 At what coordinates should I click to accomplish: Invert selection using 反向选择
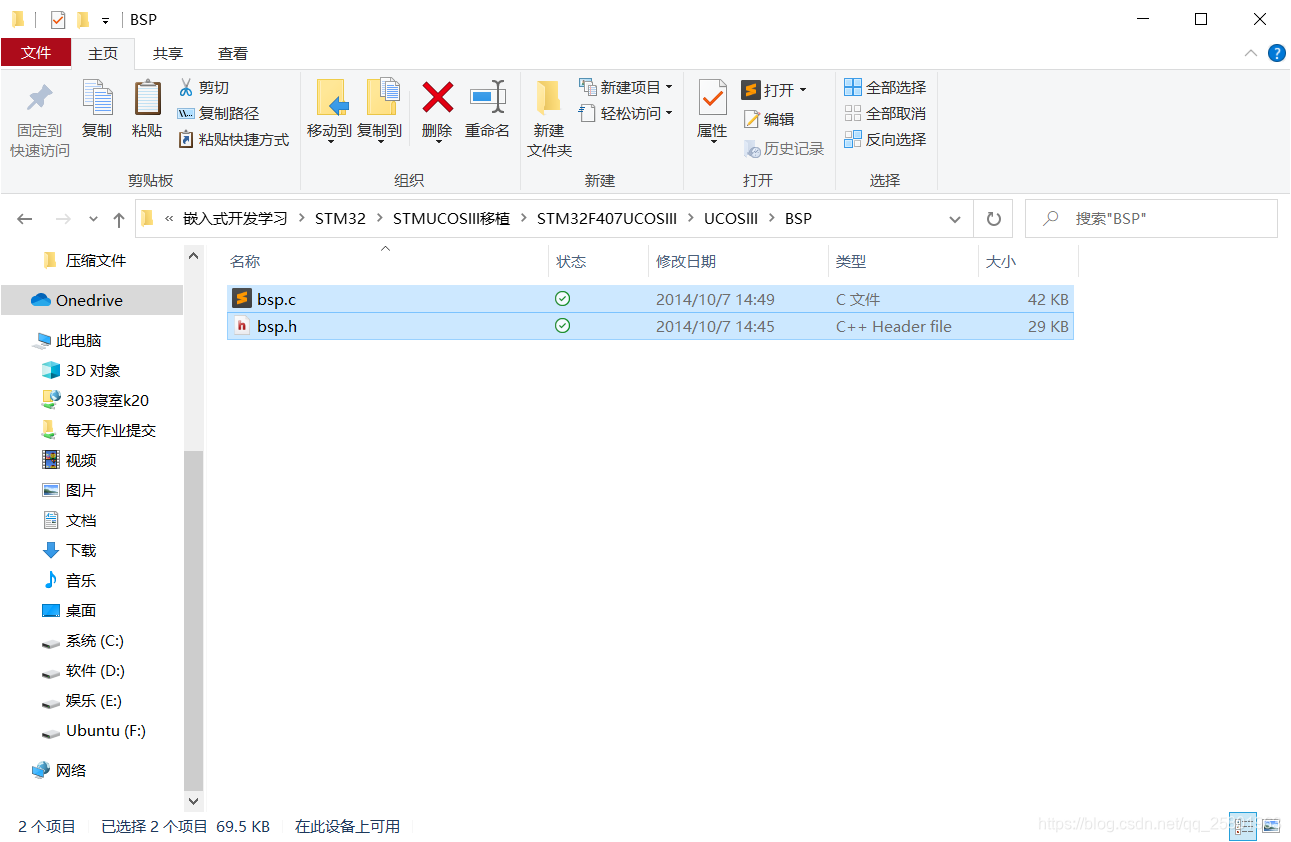tap(885, 140)
